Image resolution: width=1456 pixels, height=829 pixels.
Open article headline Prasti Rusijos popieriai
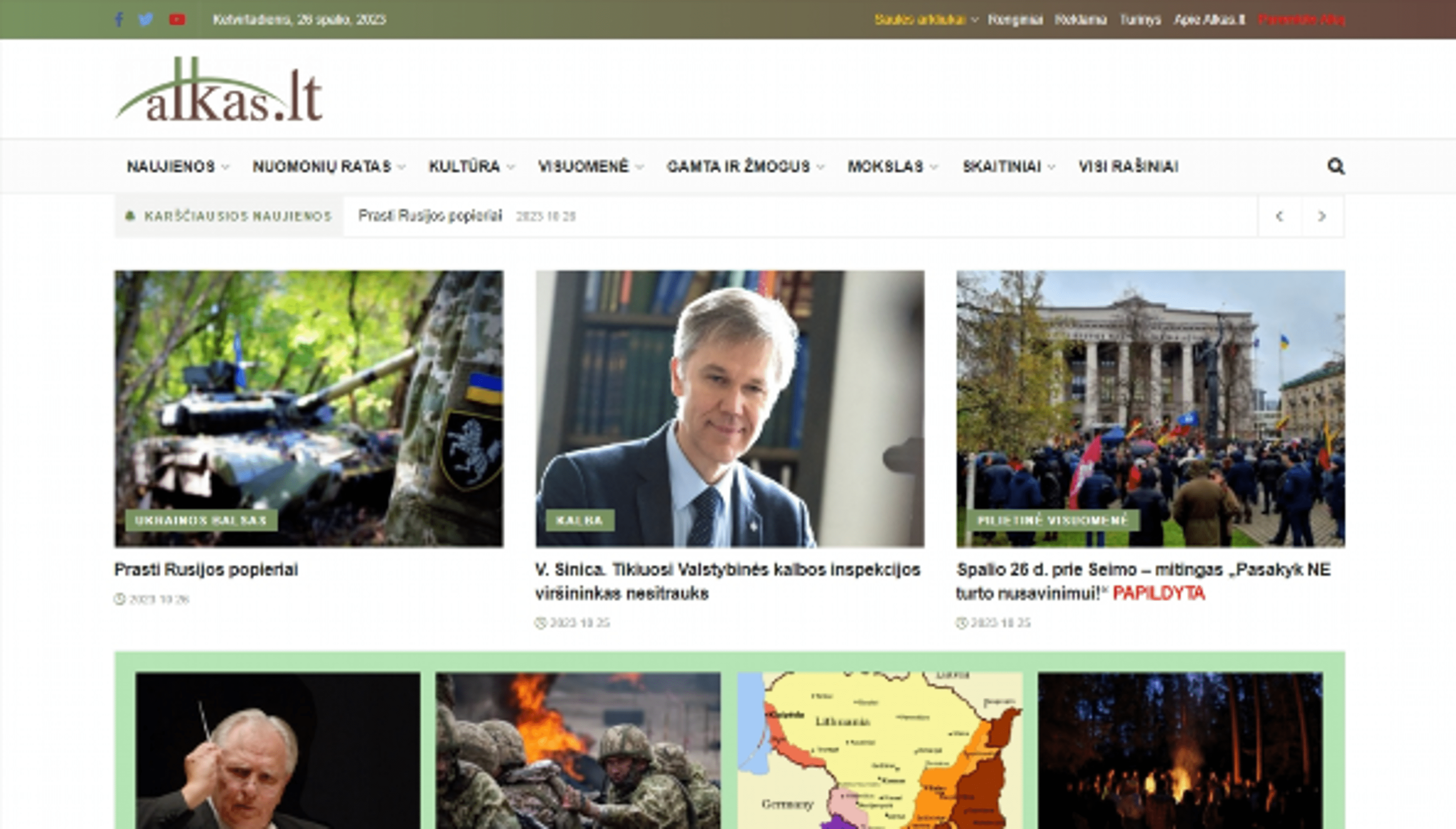coord(206,569)
